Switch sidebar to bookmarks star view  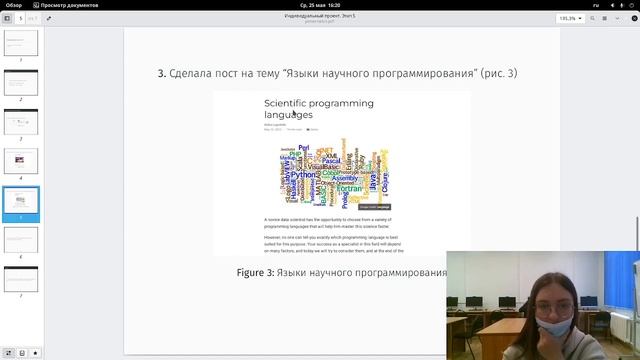(36, 353)
